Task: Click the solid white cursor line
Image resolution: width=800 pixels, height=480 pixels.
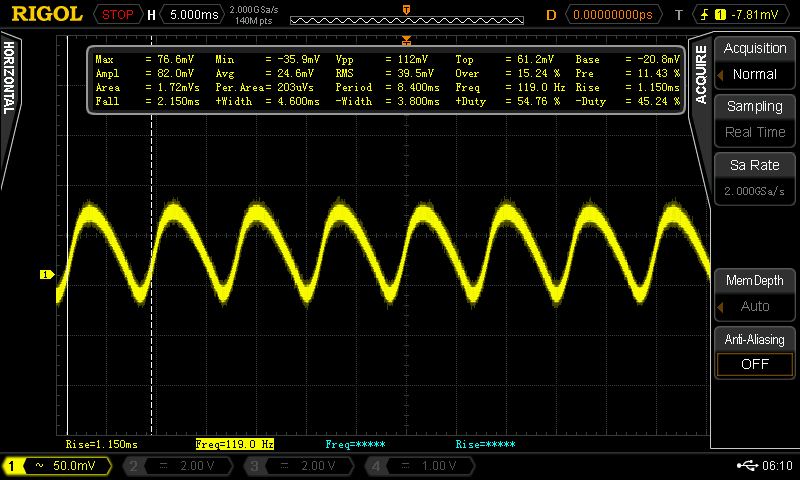Action: [67, 235]
